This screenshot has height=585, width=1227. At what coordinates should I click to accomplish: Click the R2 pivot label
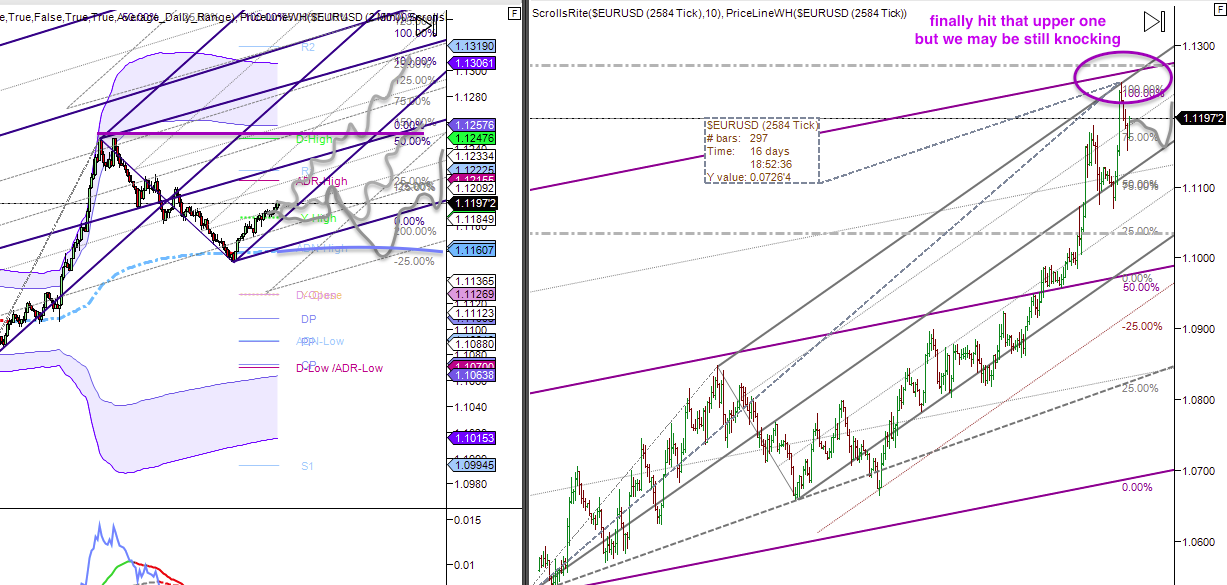click(x=308, y=47)
